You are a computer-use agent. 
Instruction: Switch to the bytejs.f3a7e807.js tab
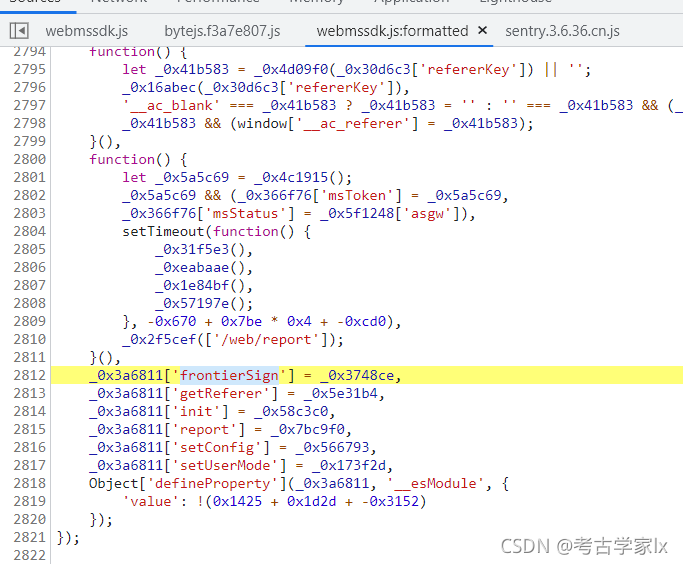coord(222,31)
